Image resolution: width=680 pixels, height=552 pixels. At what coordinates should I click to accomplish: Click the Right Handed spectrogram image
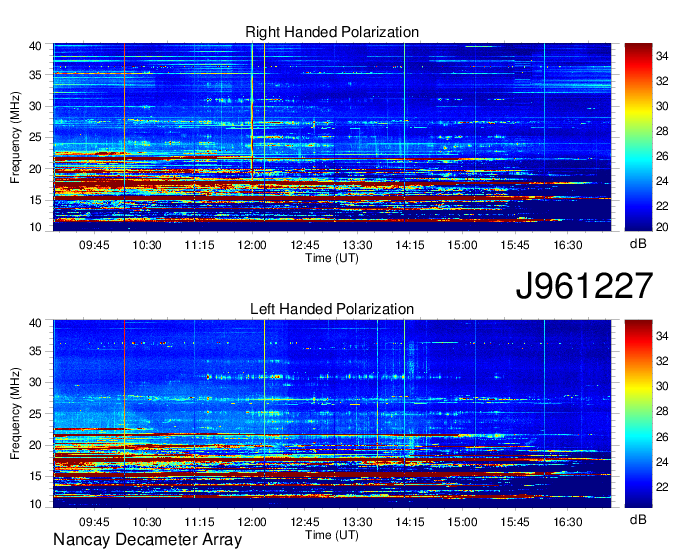(x=332, y=137)
